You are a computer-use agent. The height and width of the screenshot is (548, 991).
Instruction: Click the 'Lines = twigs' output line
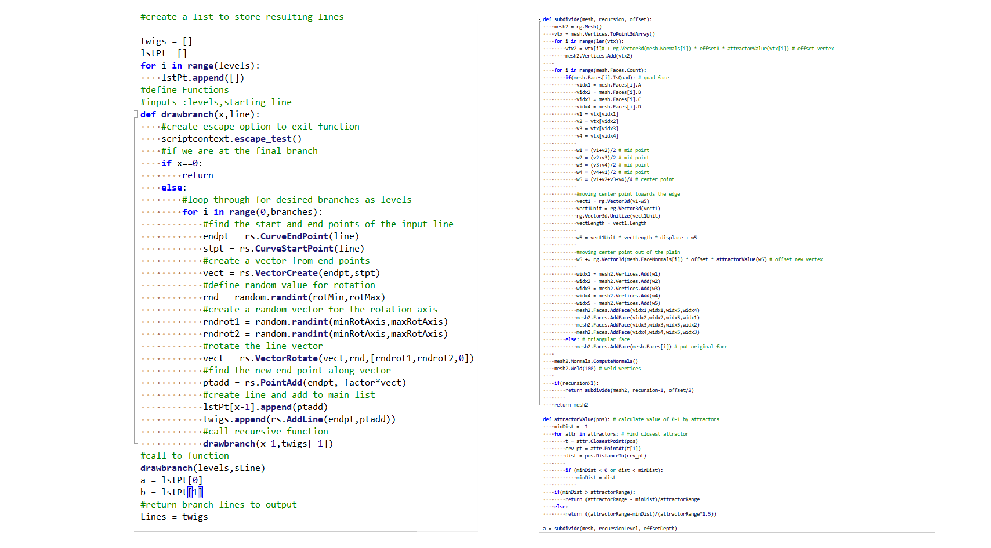coord(174,517)
